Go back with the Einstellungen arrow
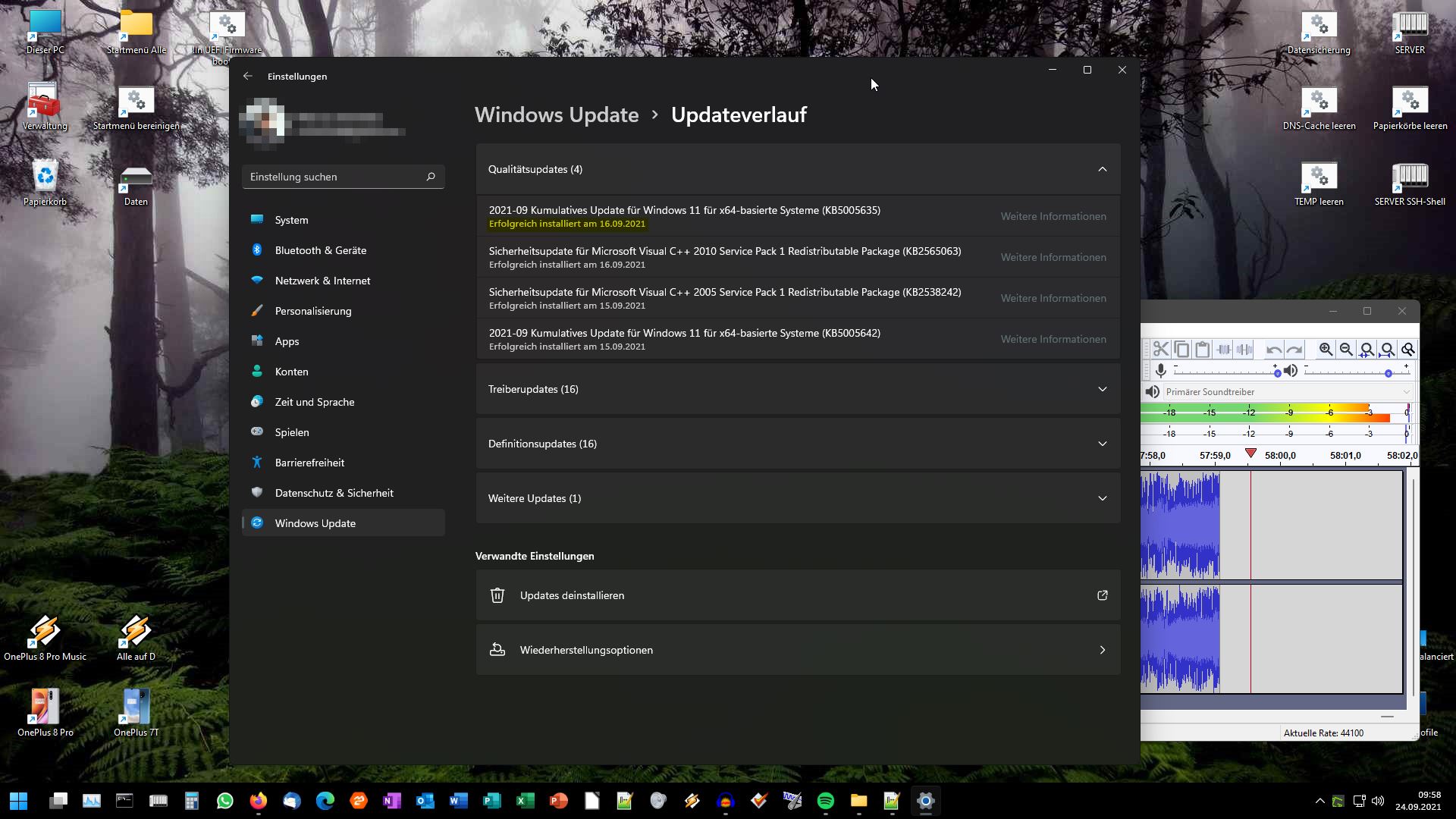 (248, 76)
